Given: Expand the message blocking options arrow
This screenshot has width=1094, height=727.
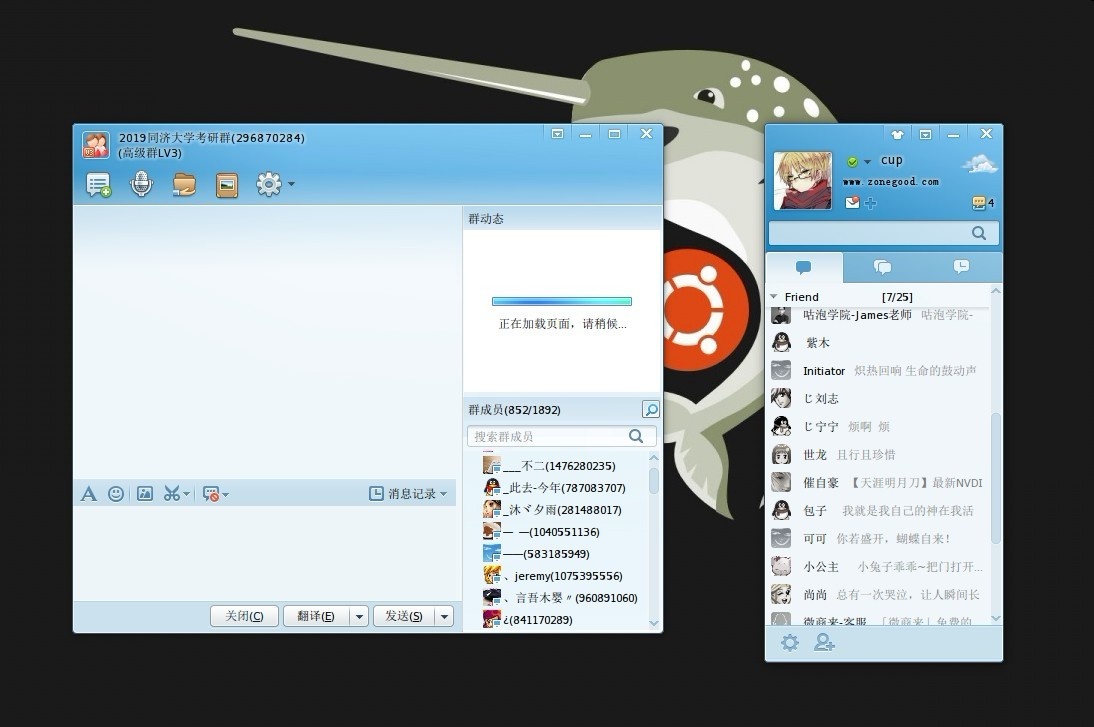Looking at the screenshot, I should 225,495.
